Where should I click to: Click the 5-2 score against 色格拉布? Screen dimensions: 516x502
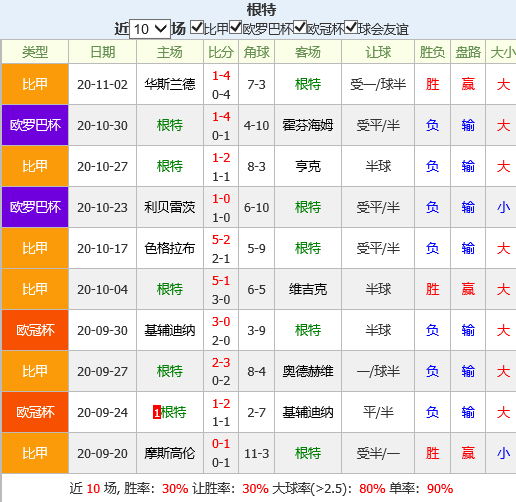click(221, 240)
